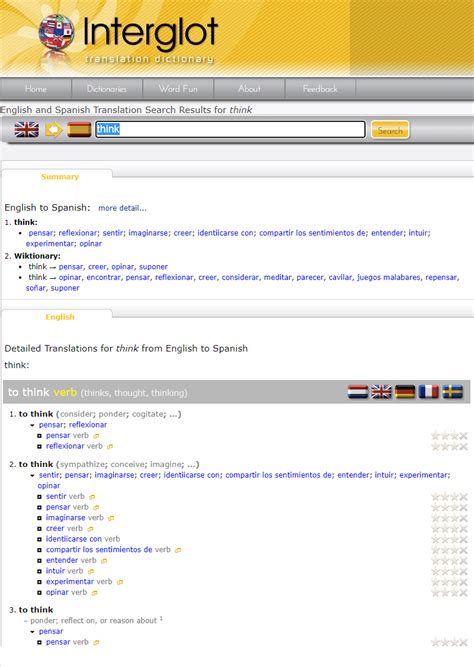
Task: Select the Spanish flag target language
Action: pyautogui.click(x=79, y=129)
